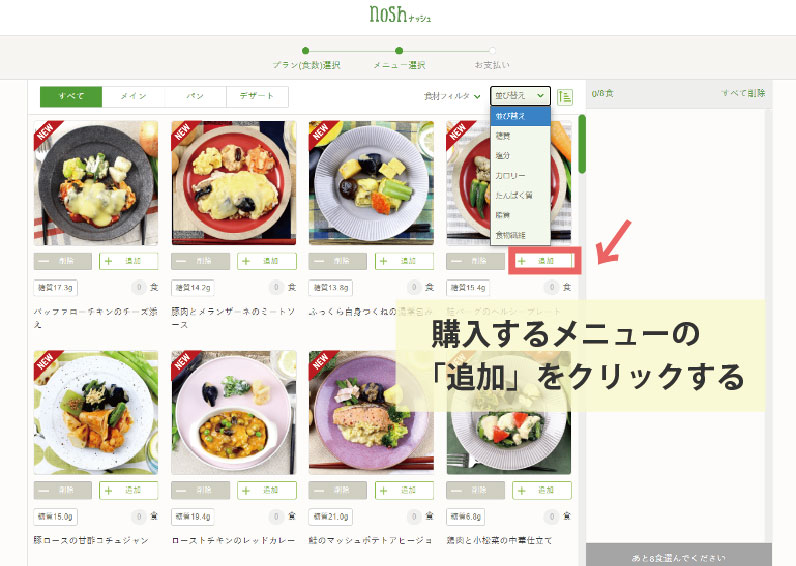
Task: Switch to the デザート tab
Action: [257, 96]
